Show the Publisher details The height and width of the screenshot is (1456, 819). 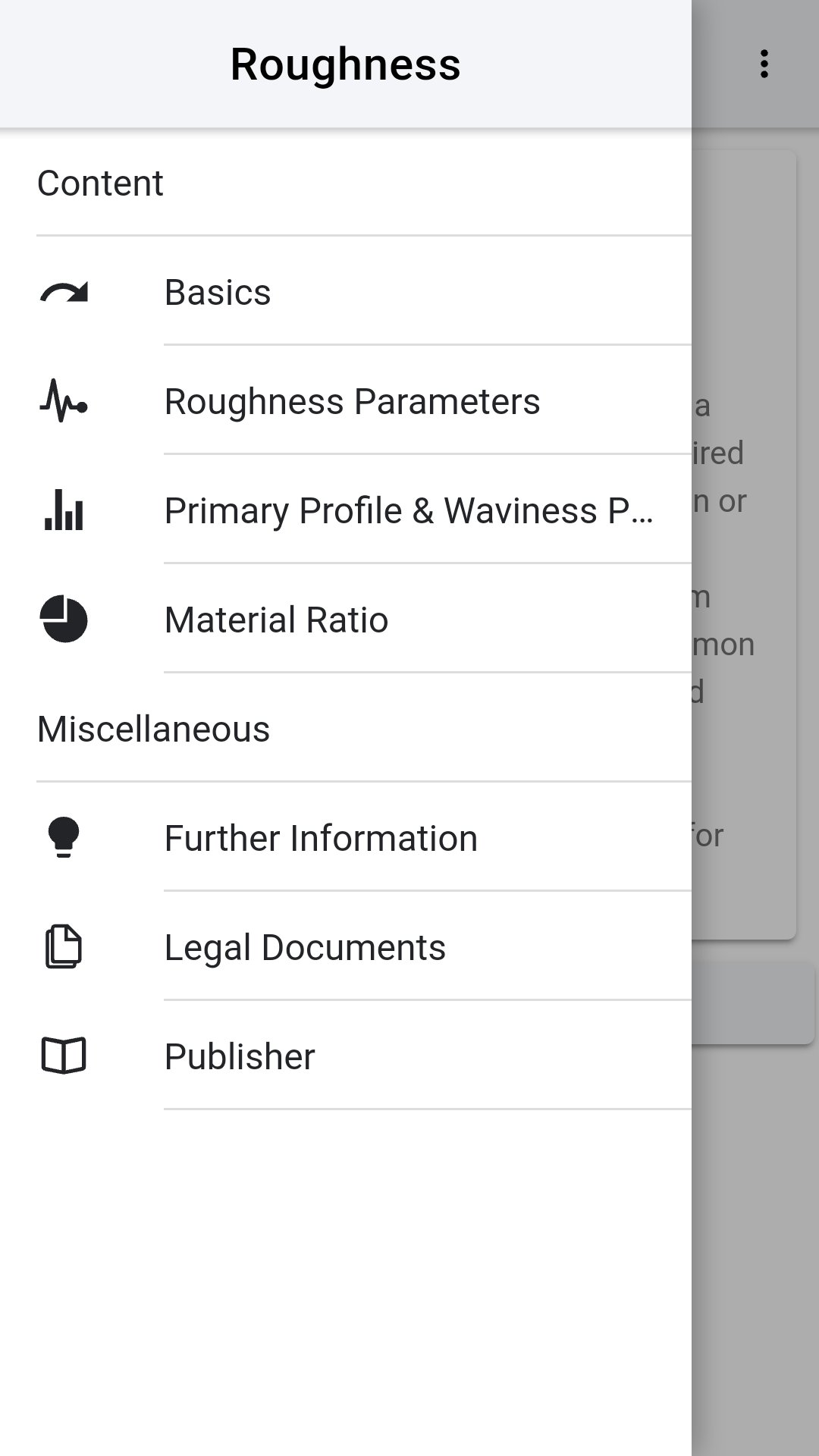click(240, 1056)
